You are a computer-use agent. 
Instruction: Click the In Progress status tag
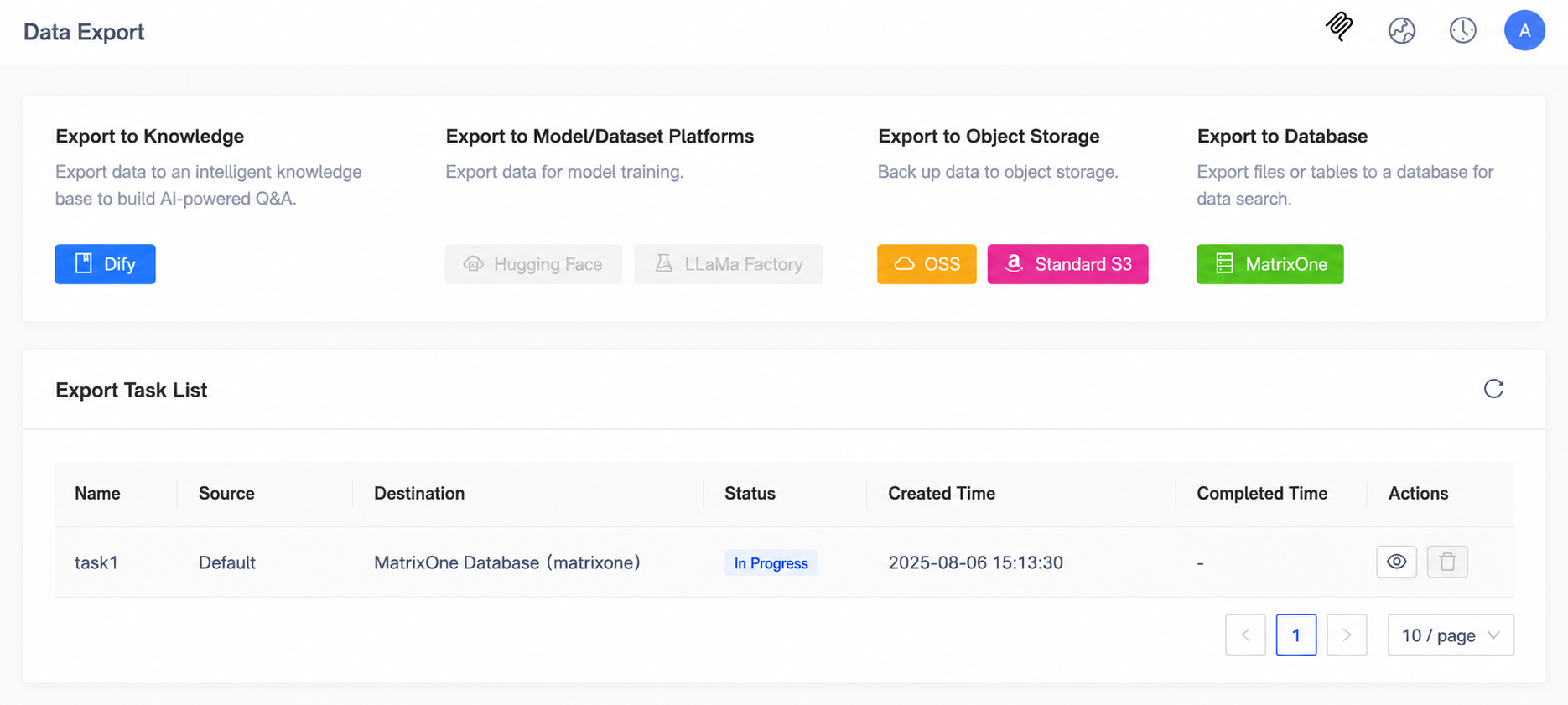[x=771, y=563]
